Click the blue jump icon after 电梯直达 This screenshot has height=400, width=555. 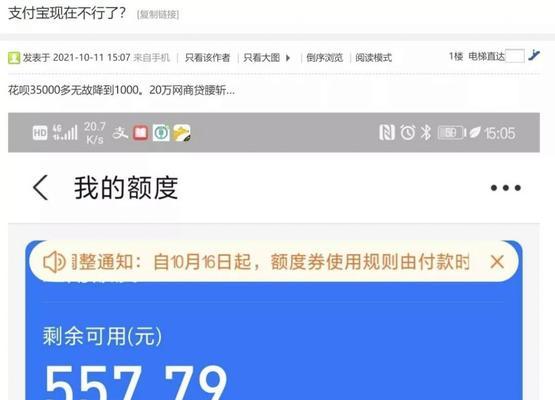coord(534,56)
